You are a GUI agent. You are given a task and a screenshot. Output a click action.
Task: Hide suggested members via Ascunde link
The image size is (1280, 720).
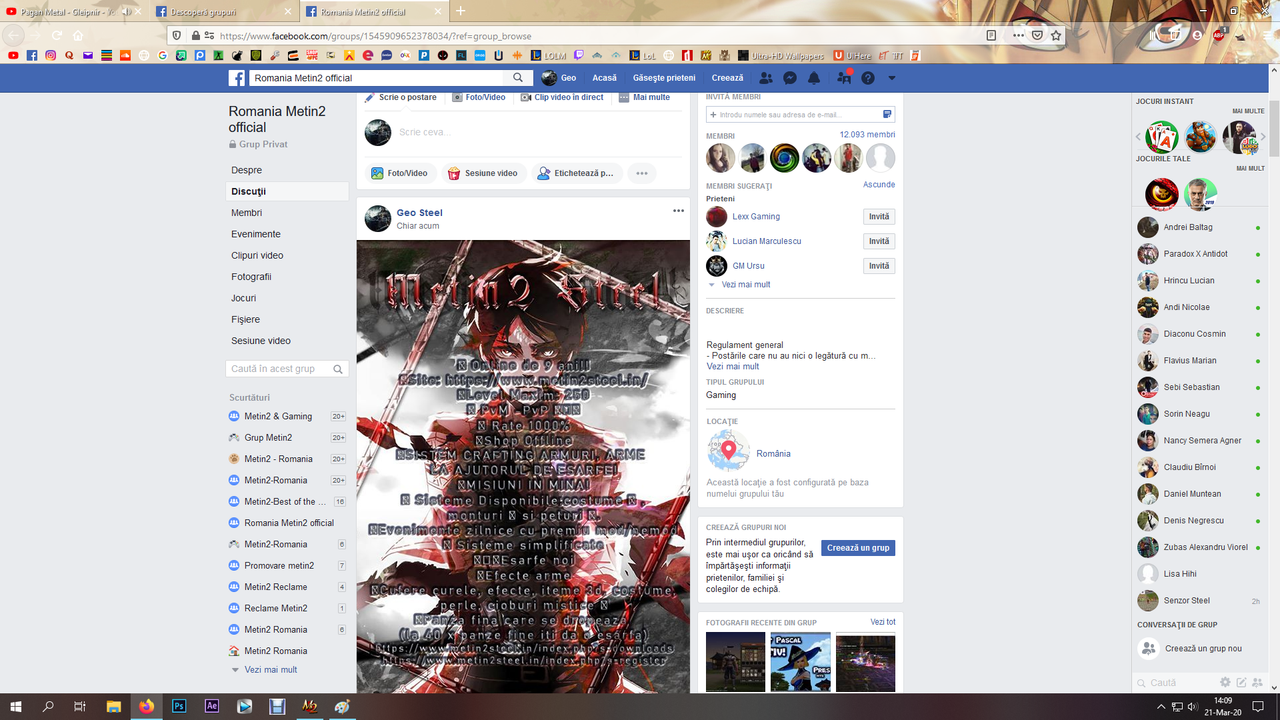click(x=879, y=185)
